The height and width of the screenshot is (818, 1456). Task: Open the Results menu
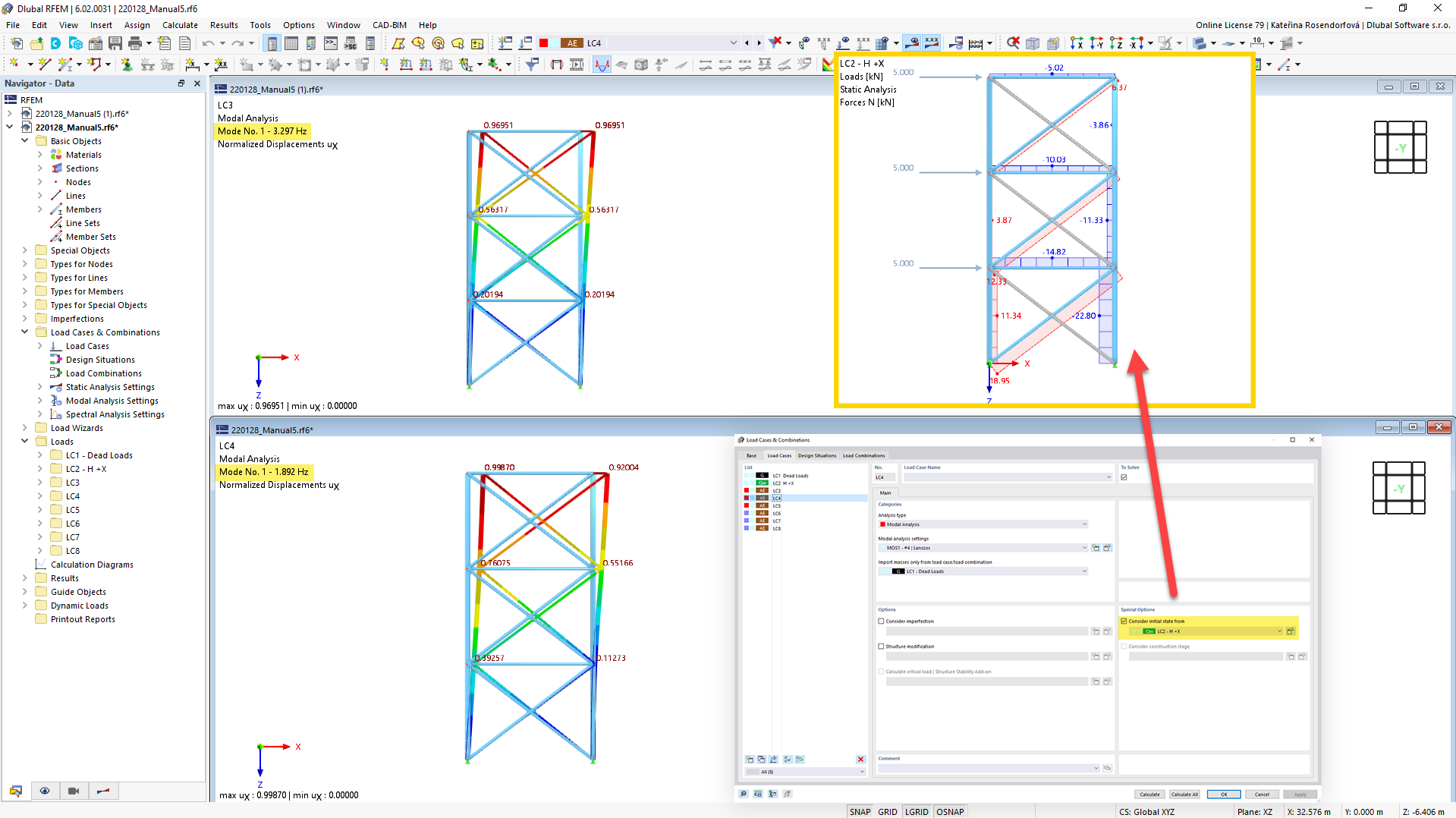224,25
